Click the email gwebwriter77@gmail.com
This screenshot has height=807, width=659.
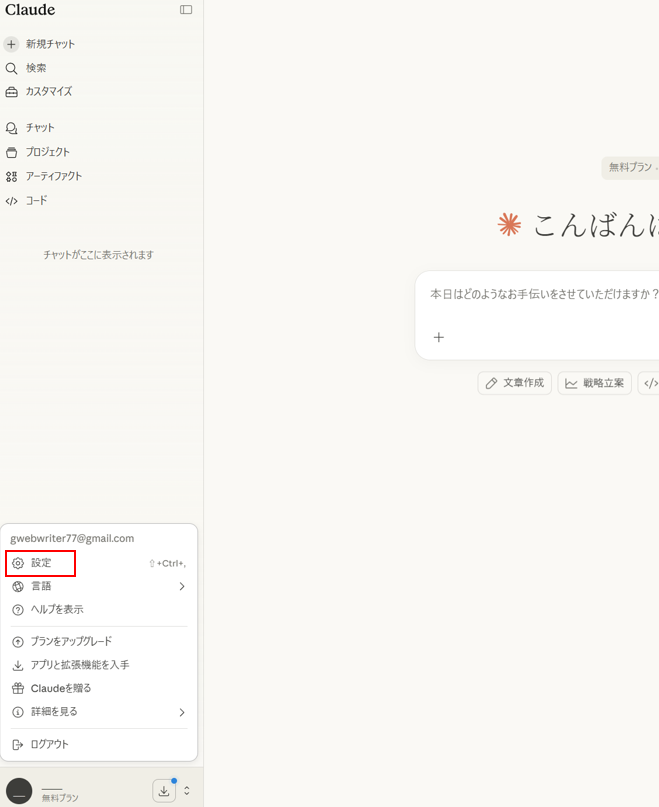coord(72,539)
